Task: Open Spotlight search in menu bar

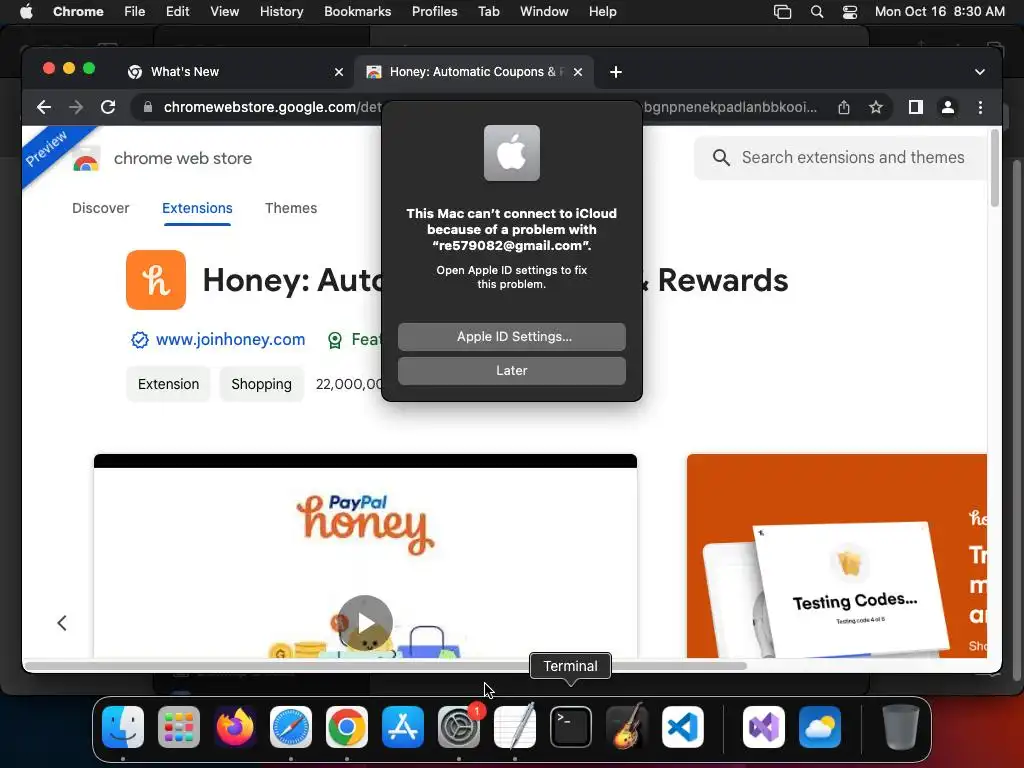Action: coord(816,11)
